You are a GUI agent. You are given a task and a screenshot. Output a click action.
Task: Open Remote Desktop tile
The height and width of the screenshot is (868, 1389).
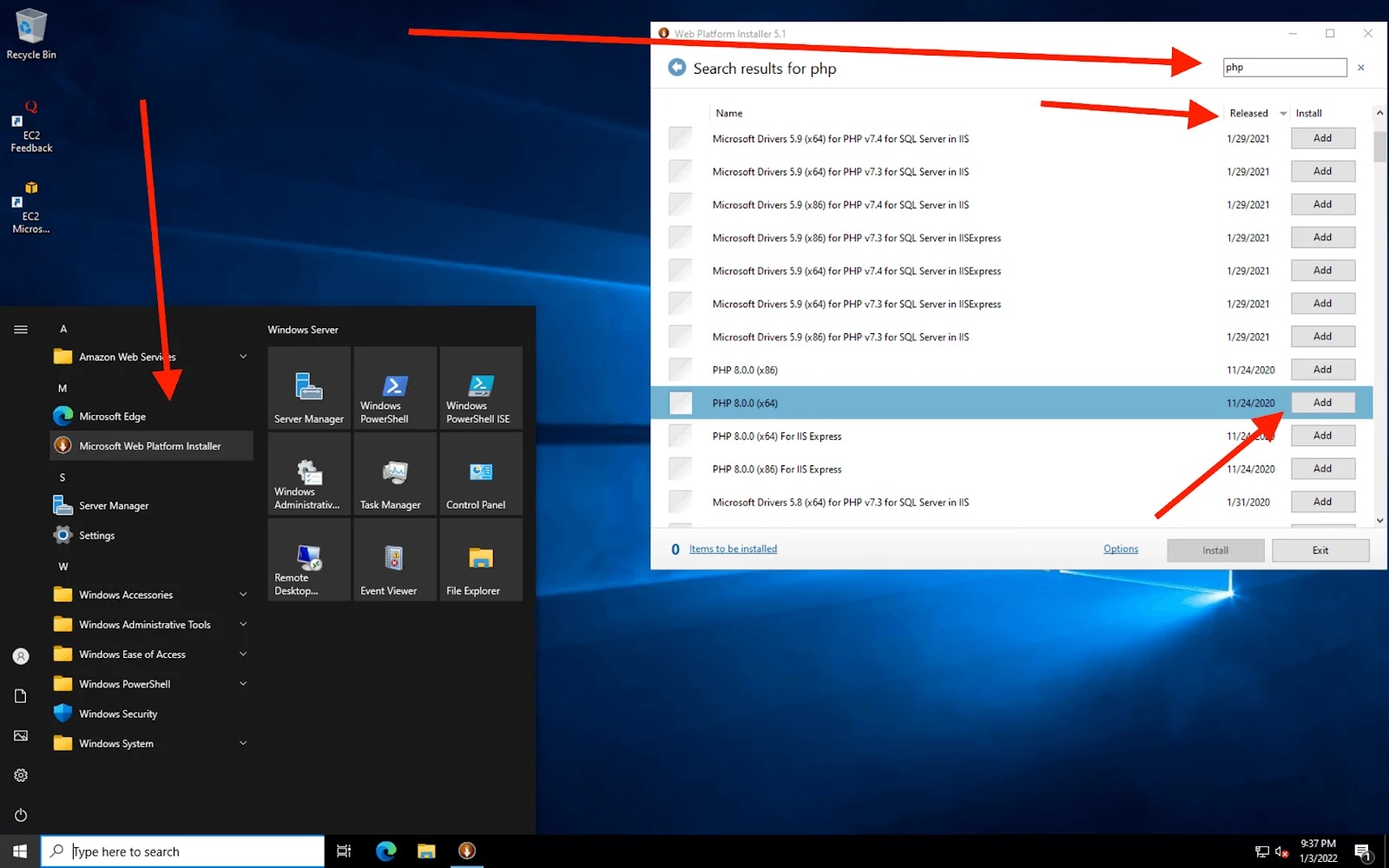click(309, 559)
